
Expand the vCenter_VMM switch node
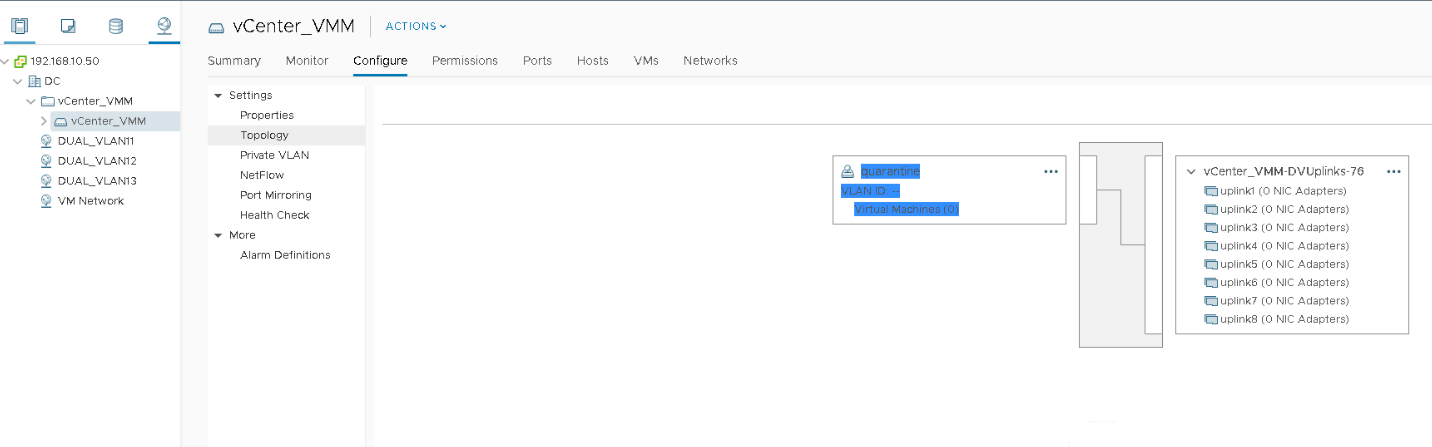point(44,121)
